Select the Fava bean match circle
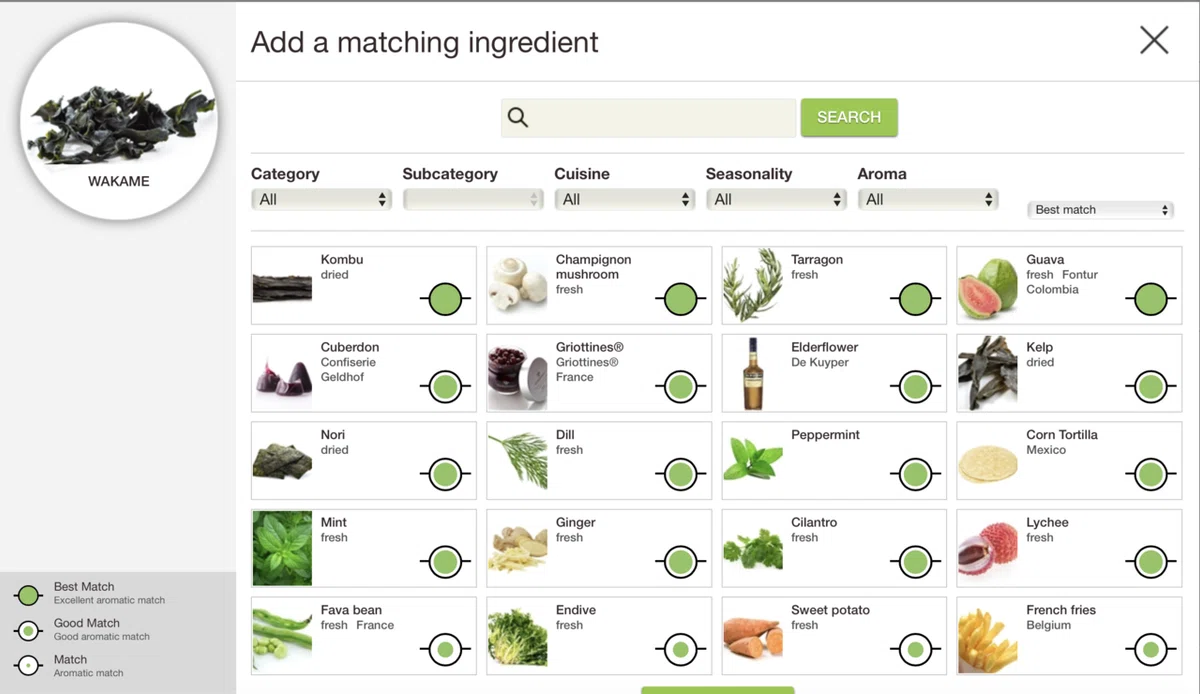 [x=445, y=650]
